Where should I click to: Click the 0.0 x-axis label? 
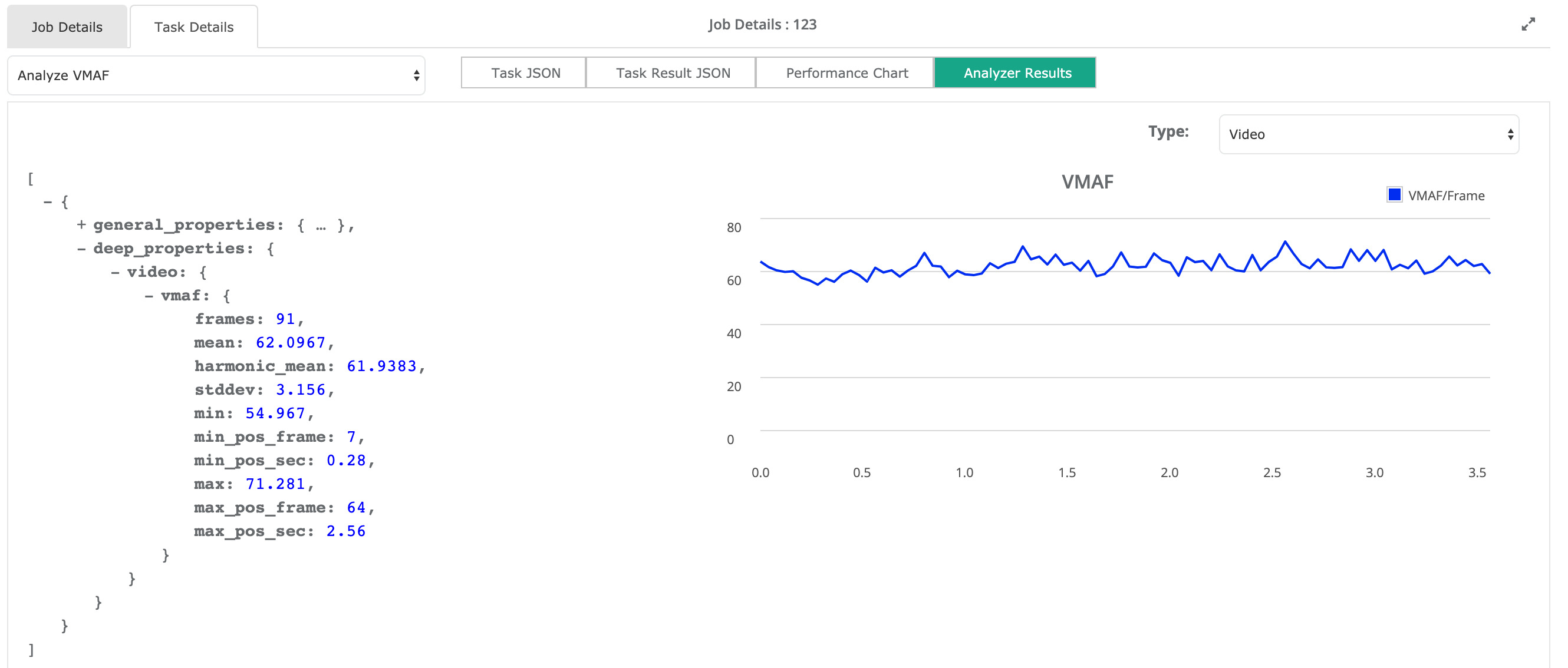pos(760,472)
